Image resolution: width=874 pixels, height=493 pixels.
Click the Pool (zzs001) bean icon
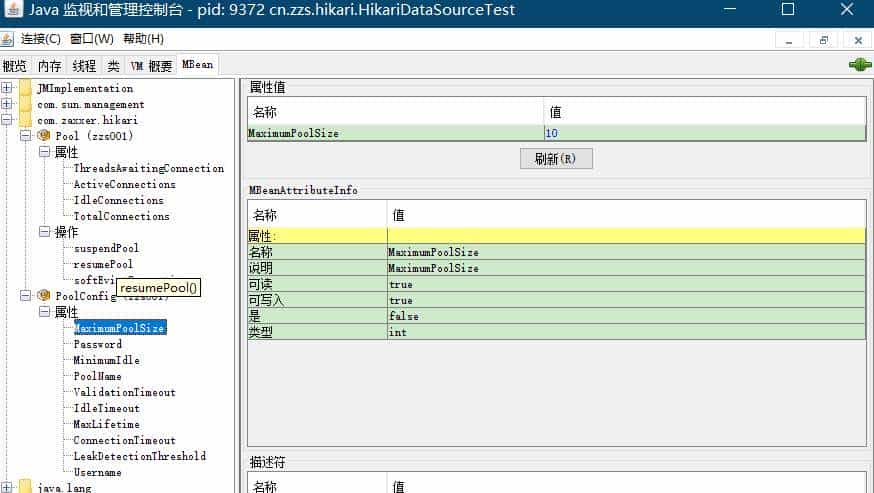[43, 136]
